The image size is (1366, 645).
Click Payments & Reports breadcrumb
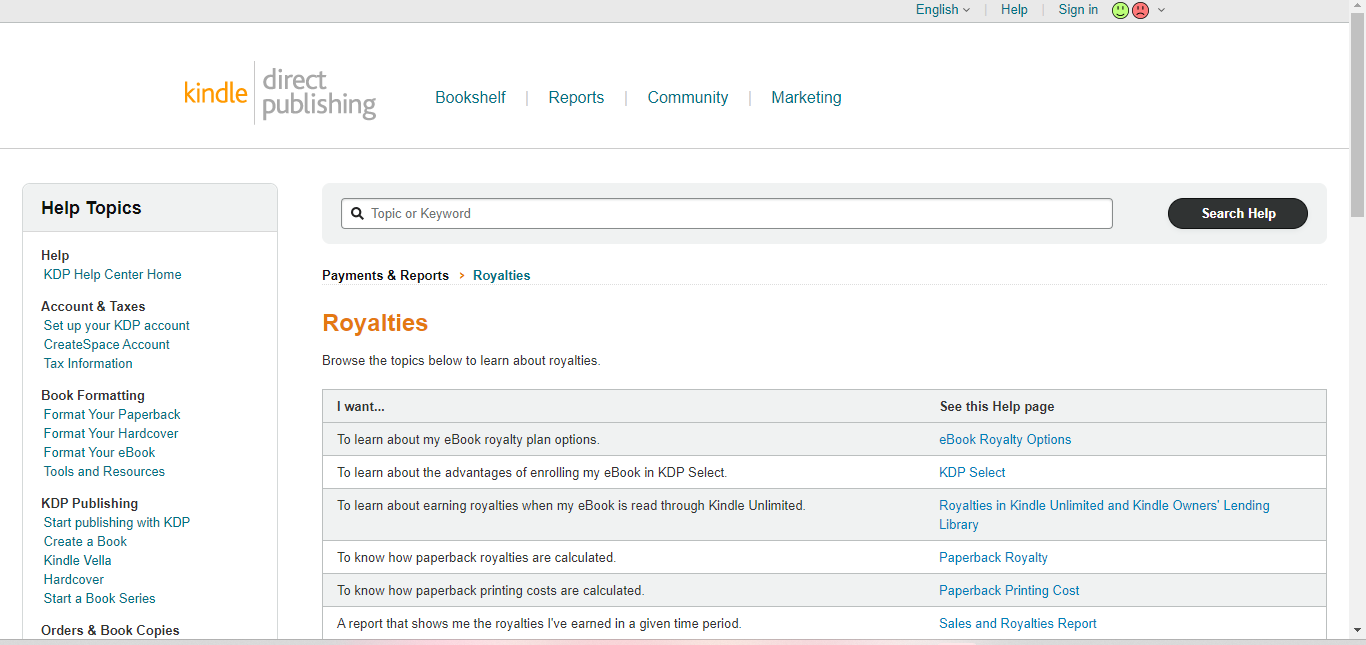click(x=385, y=275)
